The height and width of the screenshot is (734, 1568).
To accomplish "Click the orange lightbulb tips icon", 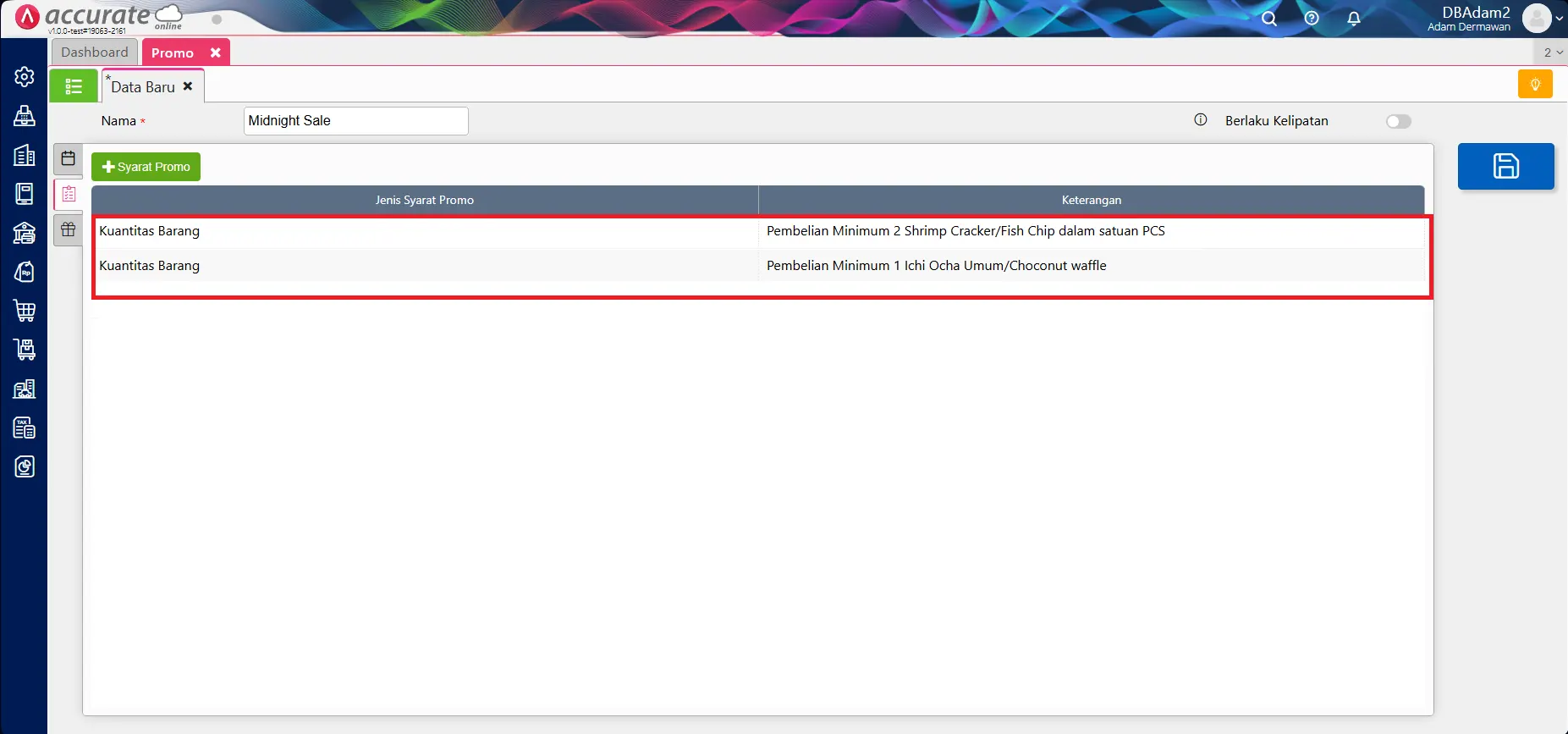I will (1534, 85).
